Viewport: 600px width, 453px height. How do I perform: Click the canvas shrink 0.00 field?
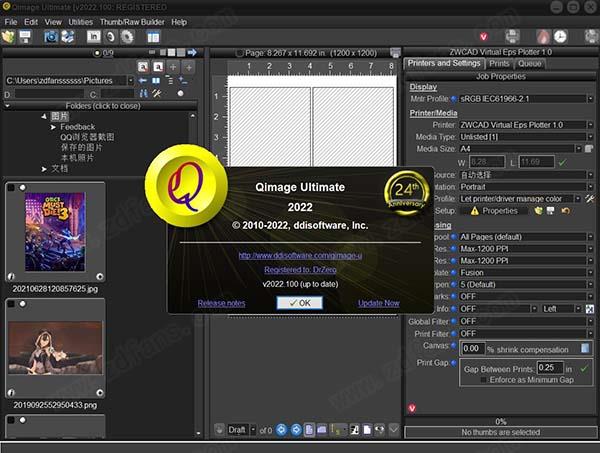(x=474, y=349)
